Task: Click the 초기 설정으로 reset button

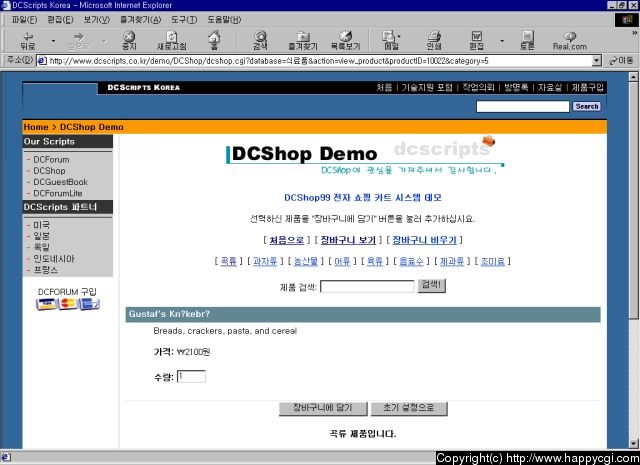Action: point(409,408)
